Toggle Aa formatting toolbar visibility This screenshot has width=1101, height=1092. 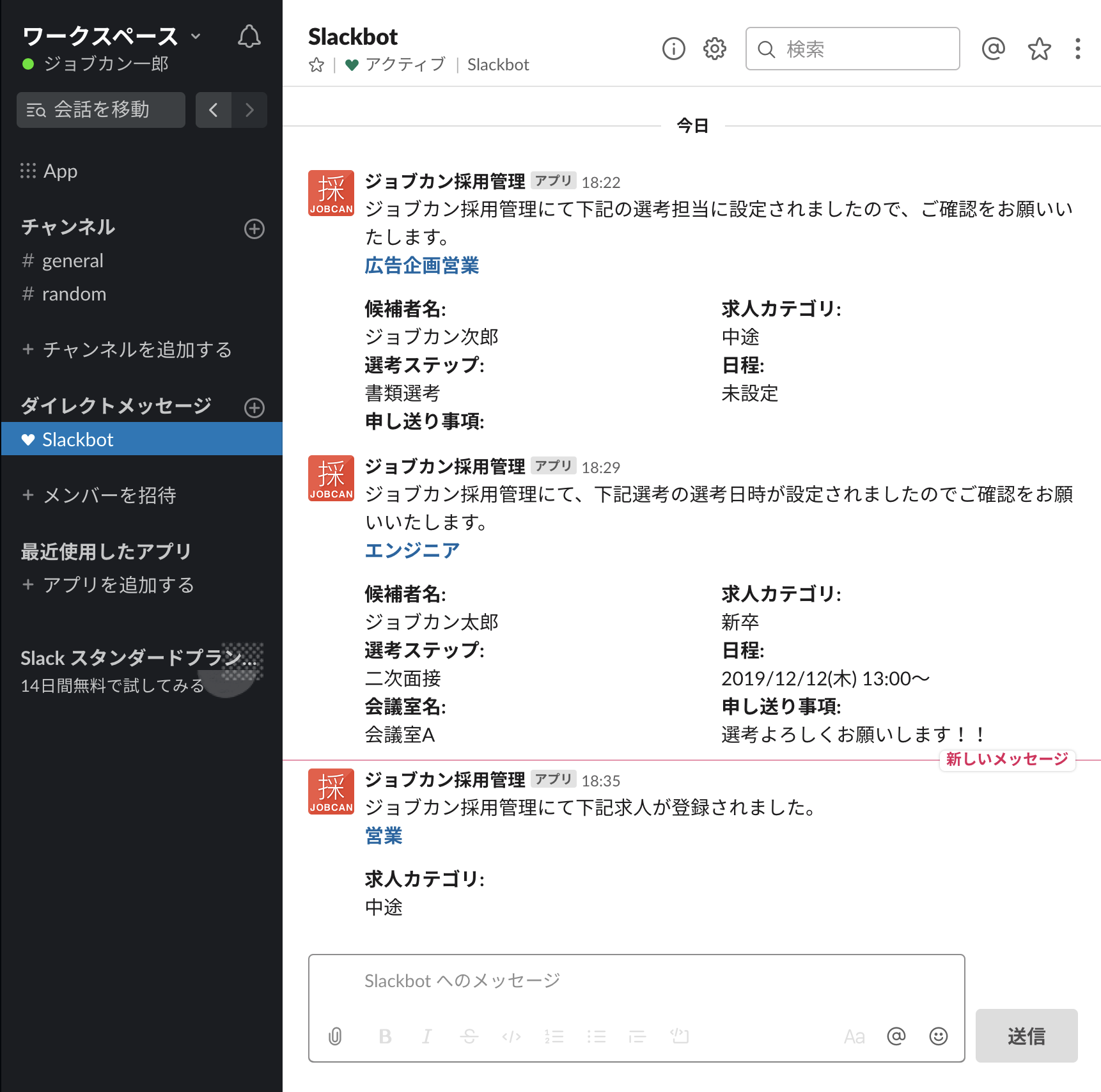pos(854,1036)
